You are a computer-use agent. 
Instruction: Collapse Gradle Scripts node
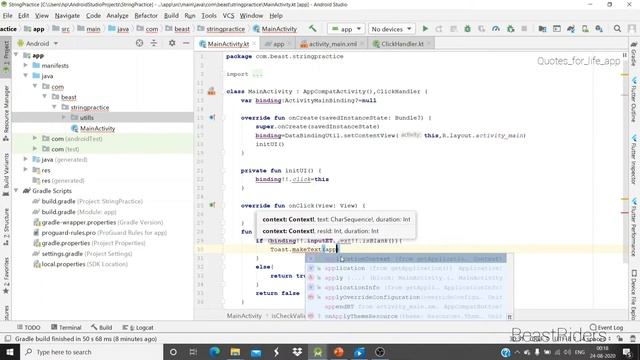(x=16, y=191)
